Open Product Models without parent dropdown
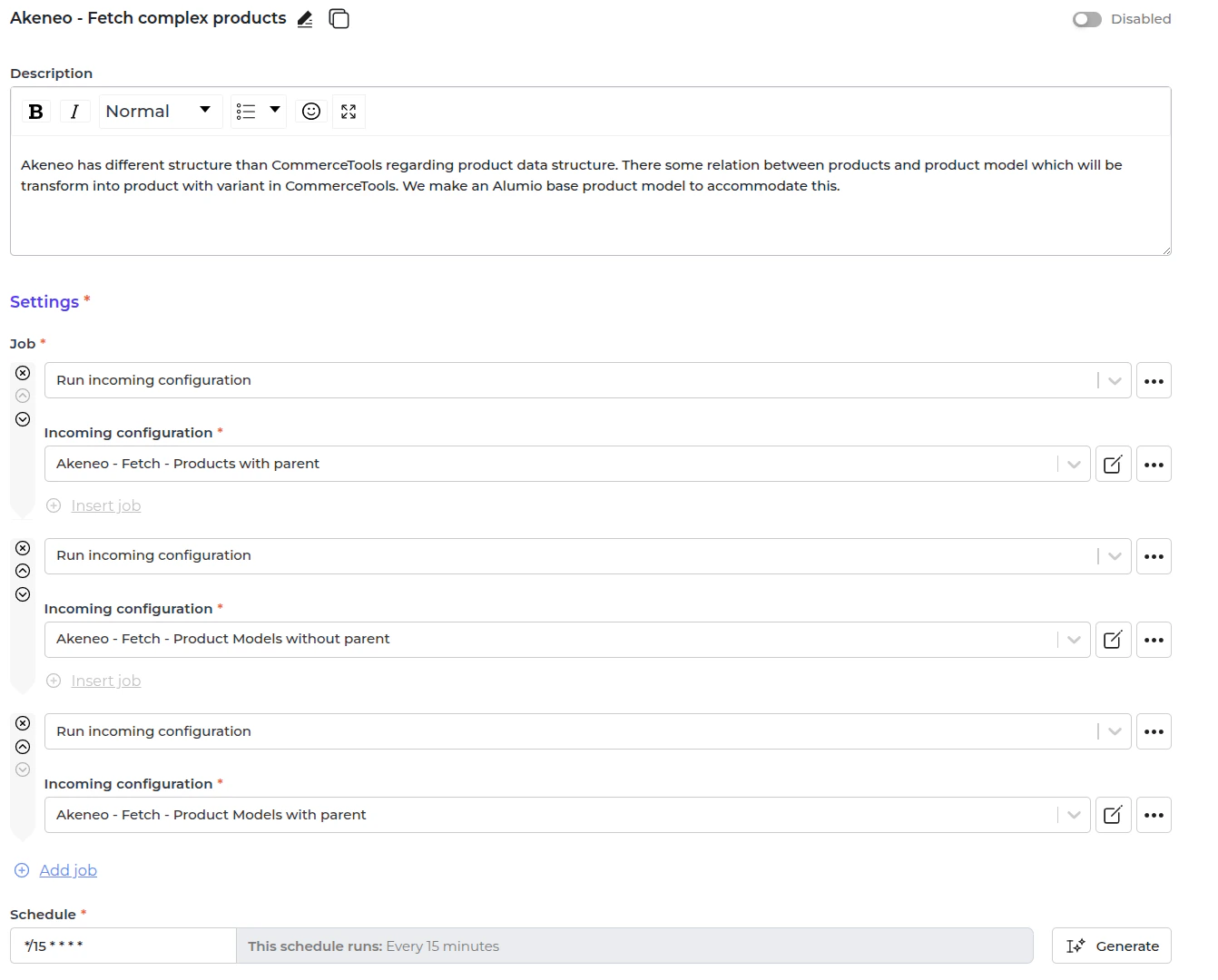This screenshot has height=980, width=1218. coord(567,640)
